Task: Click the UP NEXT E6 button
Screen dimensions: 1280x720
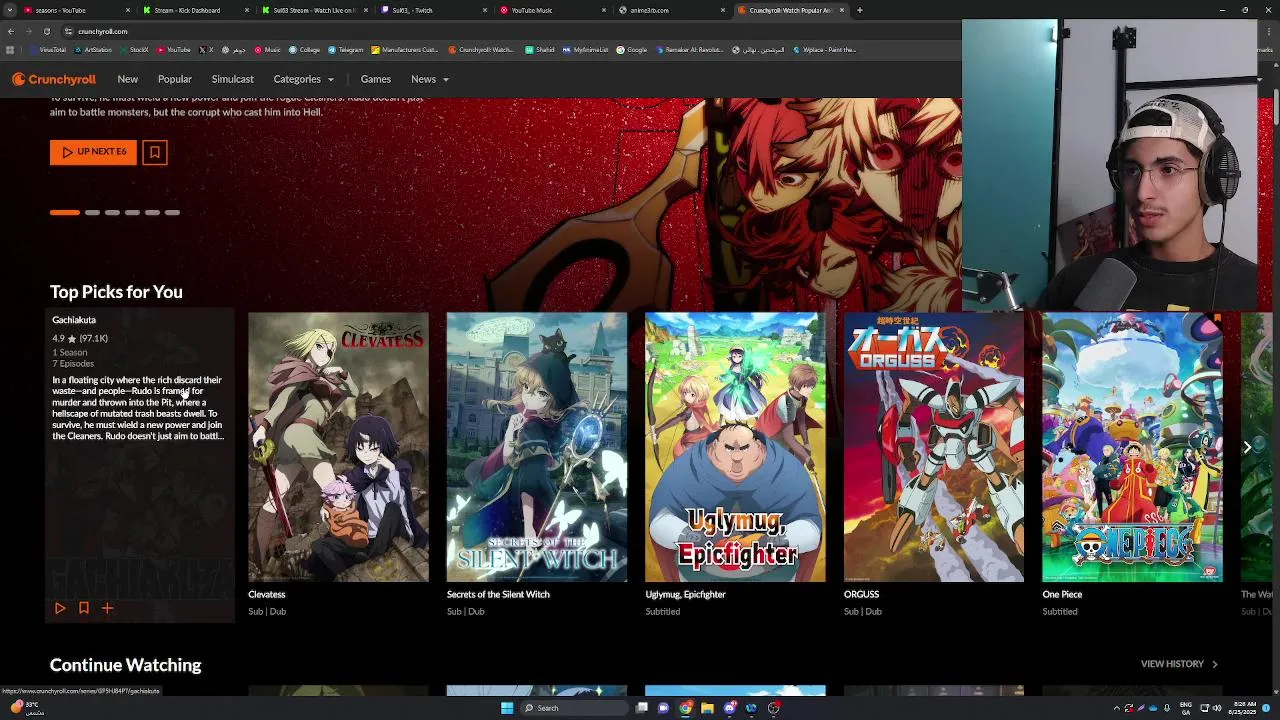Action: 93,152
